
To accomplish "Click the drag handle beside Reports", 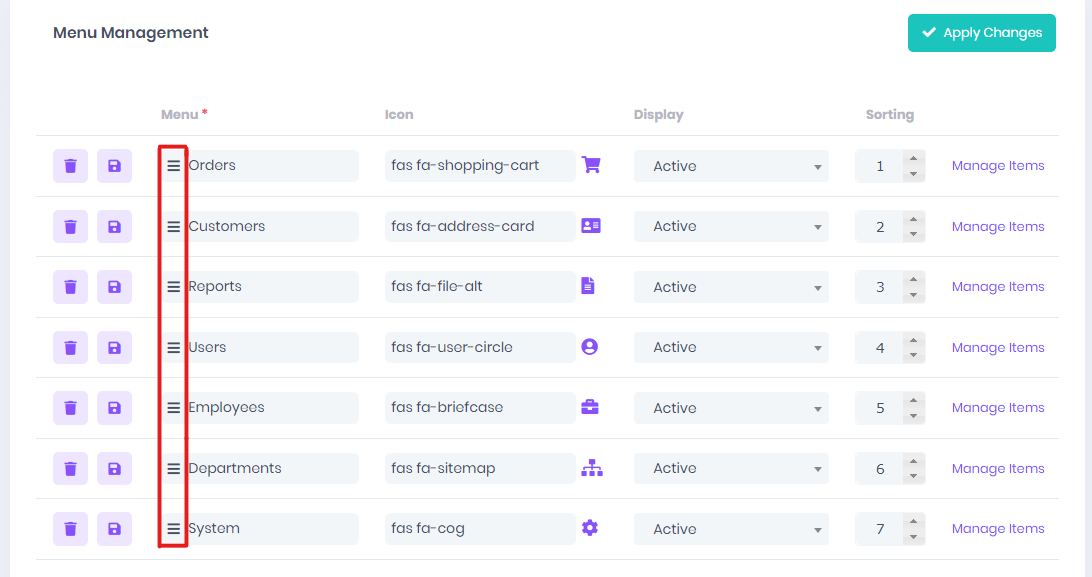I will [x=173, y=287].
